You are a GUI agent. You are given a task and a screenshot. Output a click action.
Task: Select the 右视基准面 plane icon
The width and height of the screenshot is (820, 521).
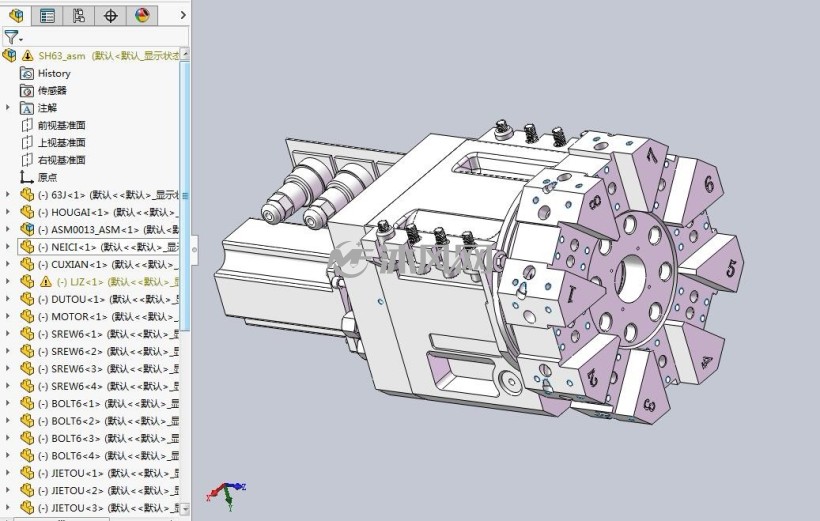click(27, 160)
